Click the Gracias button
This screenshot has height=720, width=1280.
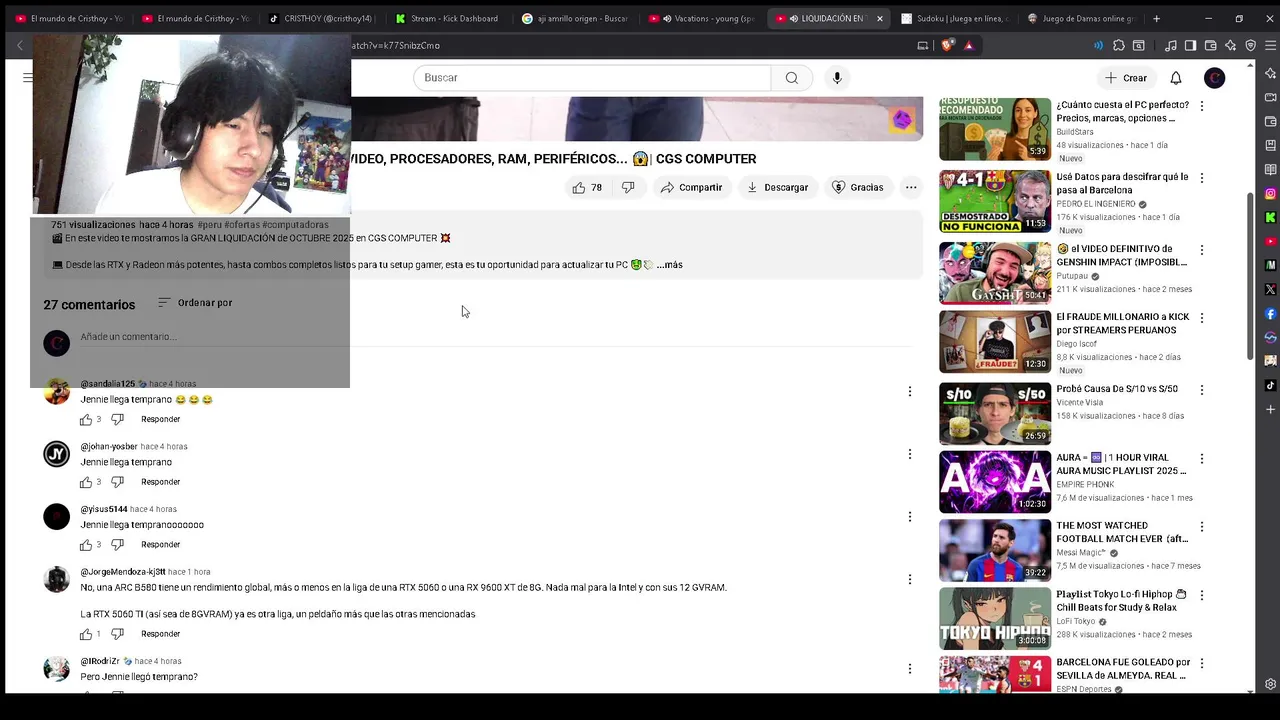(857, 187)
